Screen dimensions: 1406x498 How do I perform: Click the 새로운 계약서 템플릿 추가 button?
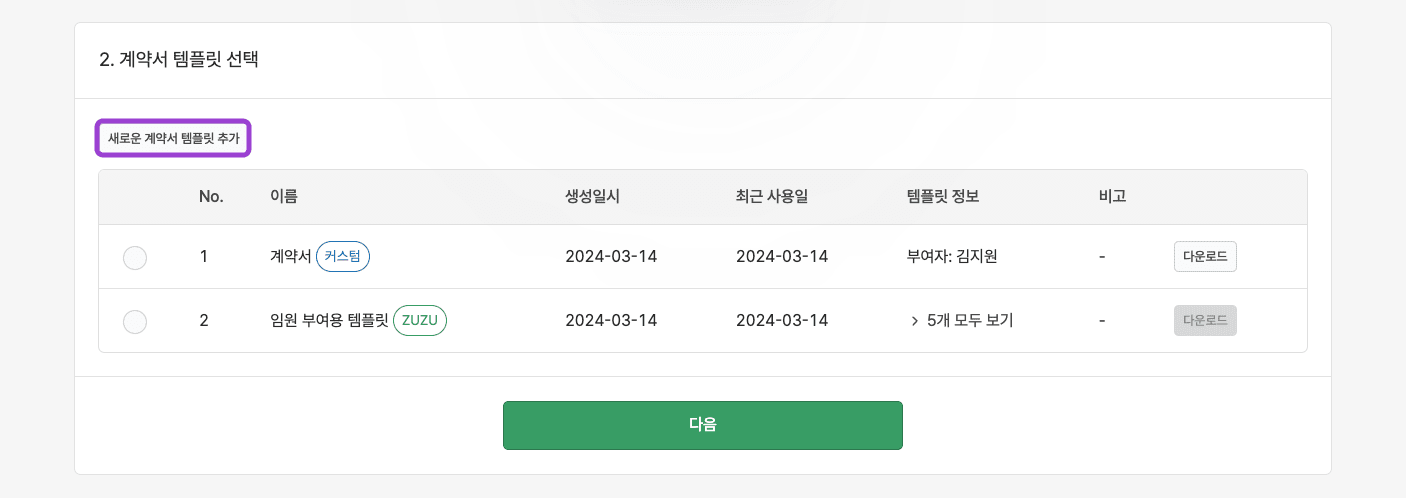pos(173,139)
